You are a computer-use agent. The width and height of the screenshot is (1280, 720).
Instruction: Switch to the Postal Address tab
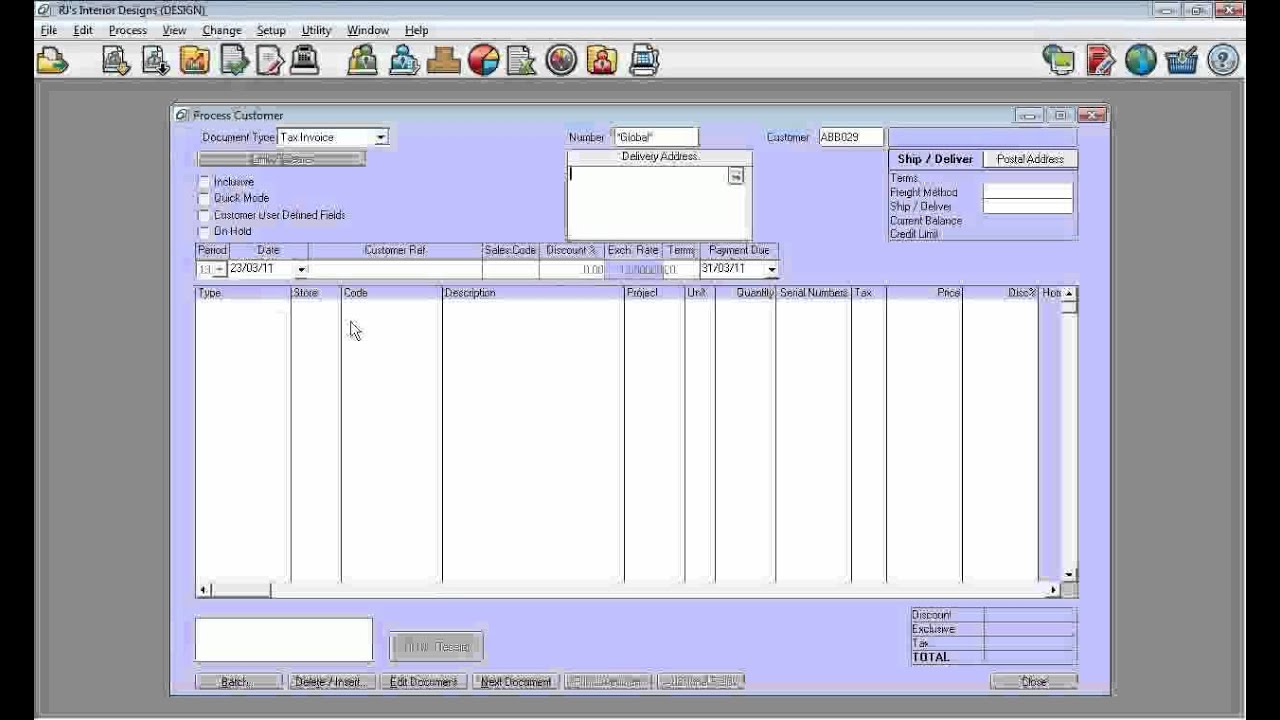pyautogui.click(x=1030, y=159)
